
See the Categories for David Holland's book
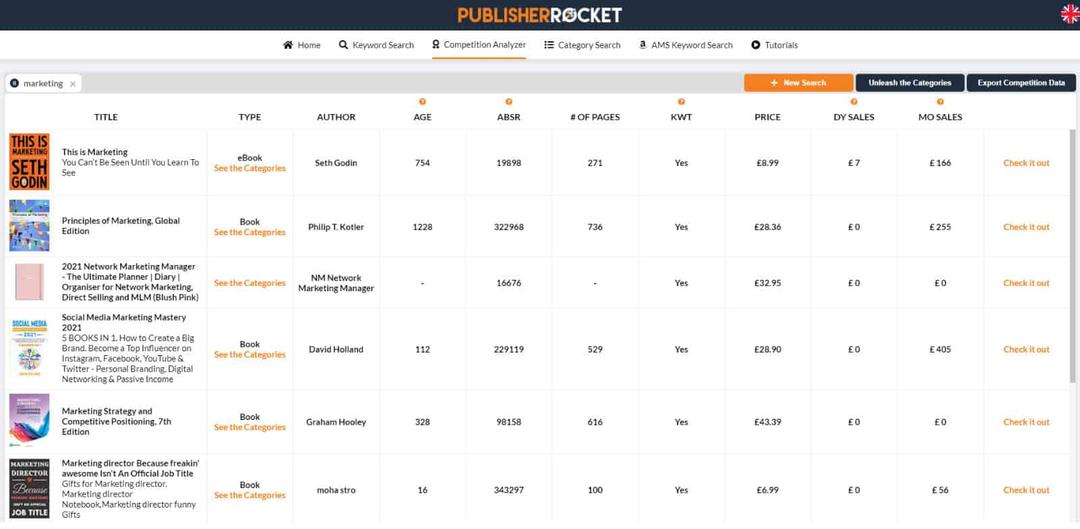click(249, 355)
